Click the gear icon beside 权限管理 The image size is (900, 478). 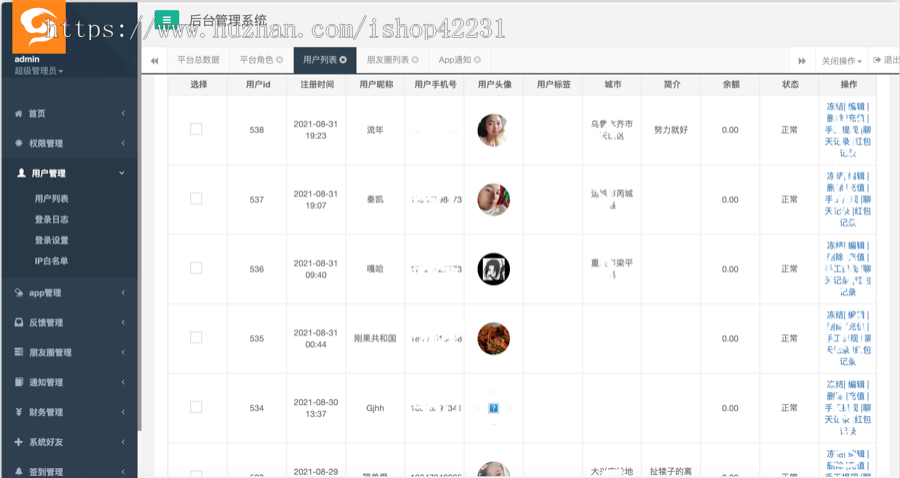click(18, 143)
